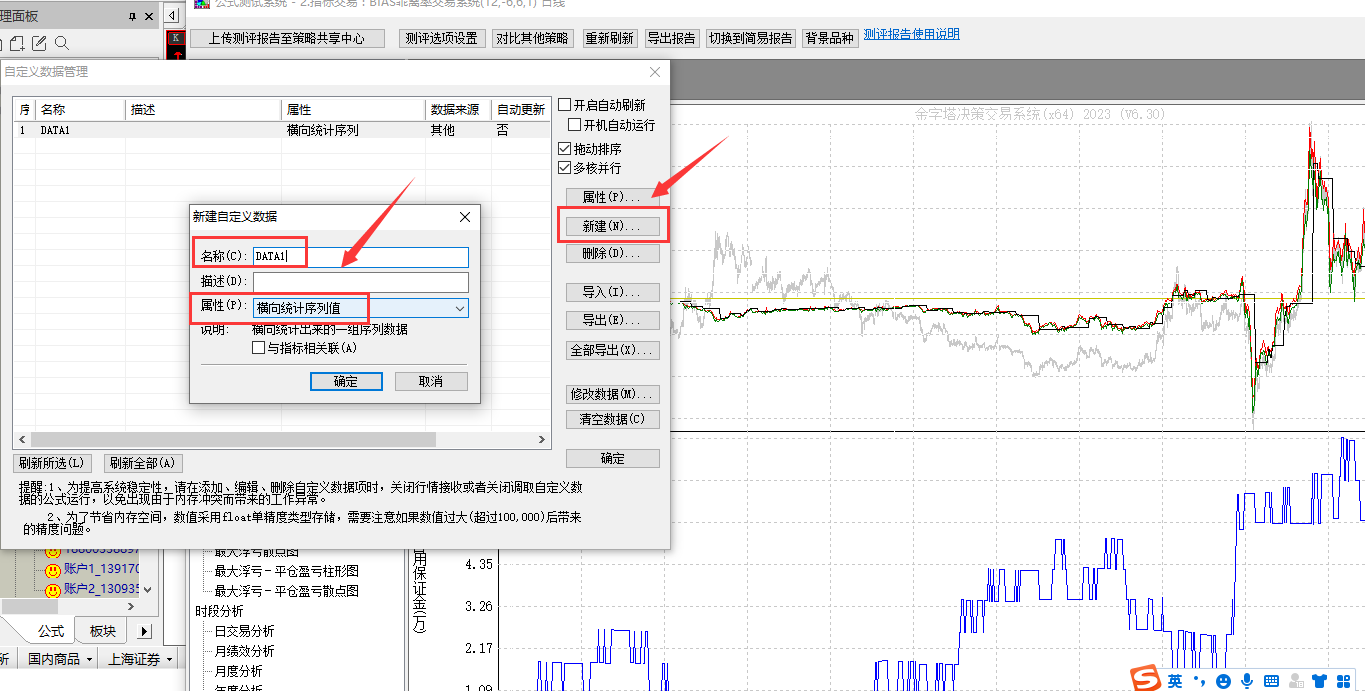The height and width of the screenshot is (691, 1365).
Task: Open the 测评报告使用说明 link
Action: click(911, 34)
